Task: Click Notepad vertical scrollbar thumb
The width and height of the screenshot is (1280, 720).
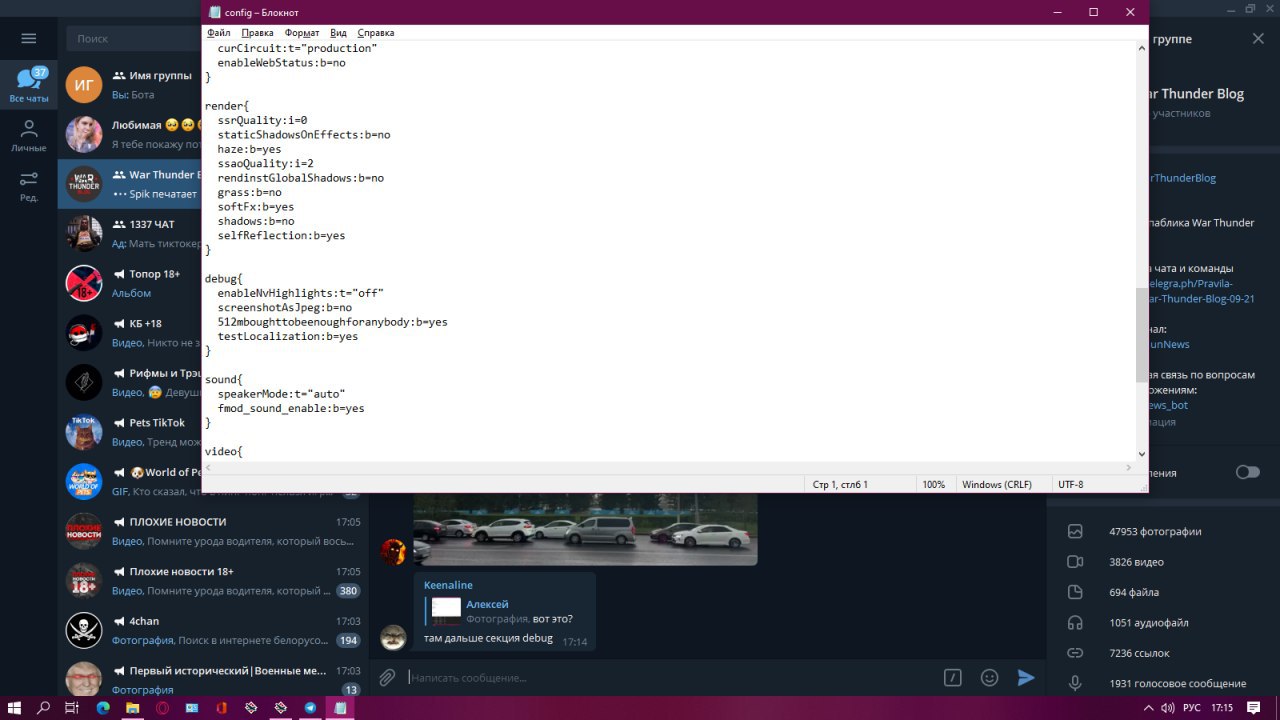Action: (x=1141, y=335)
